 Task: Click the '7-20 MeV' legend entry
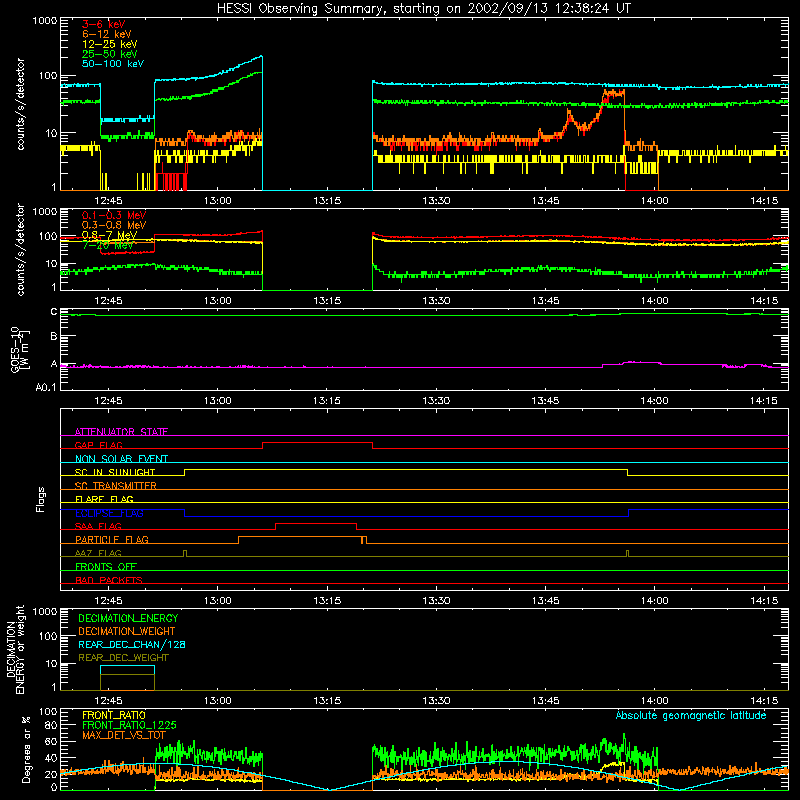click(107, 245)
